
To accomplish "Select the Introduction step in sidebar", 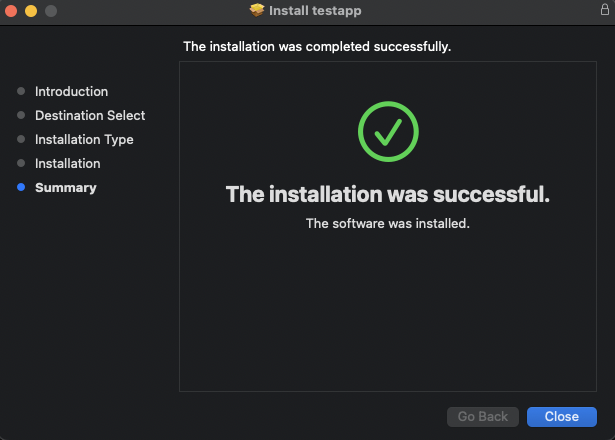I will (x=71, y=91).
